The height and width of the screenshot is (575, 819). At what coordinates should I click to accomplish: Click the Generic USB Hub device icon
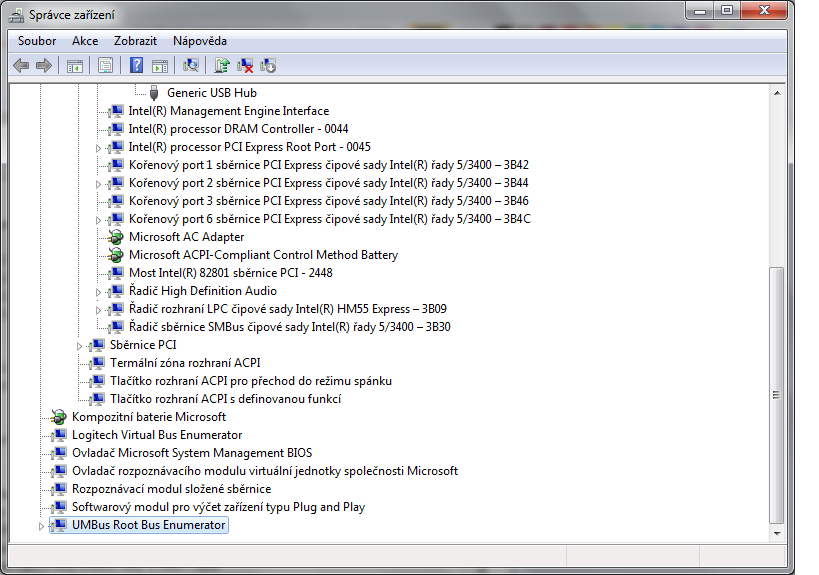tap(154, 93)
